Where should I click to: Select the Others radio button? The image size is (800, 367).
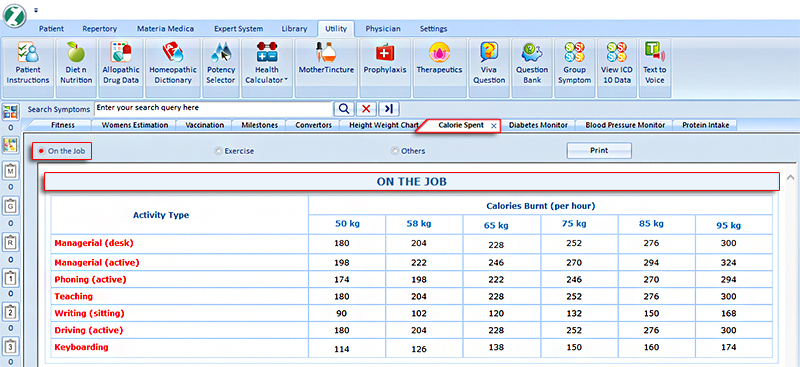click(x=394, y=151)
